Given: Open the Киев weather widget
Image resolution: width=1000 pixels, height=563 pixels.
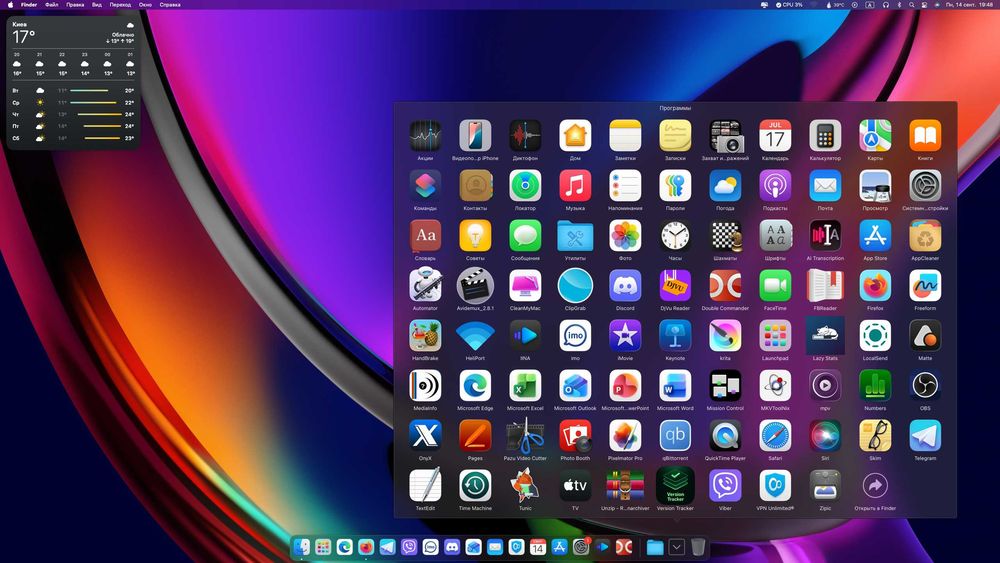Looking at the screenshot, I should tap(73, 82).
